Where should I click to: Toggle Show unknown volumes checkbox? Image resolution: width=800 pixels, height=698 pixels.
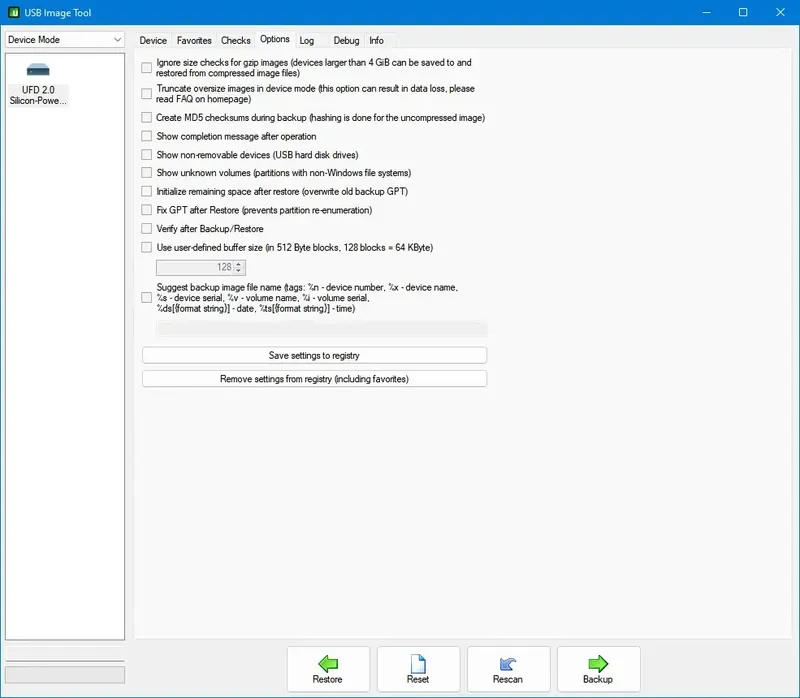pyautogui.click(x=146, y=172)
